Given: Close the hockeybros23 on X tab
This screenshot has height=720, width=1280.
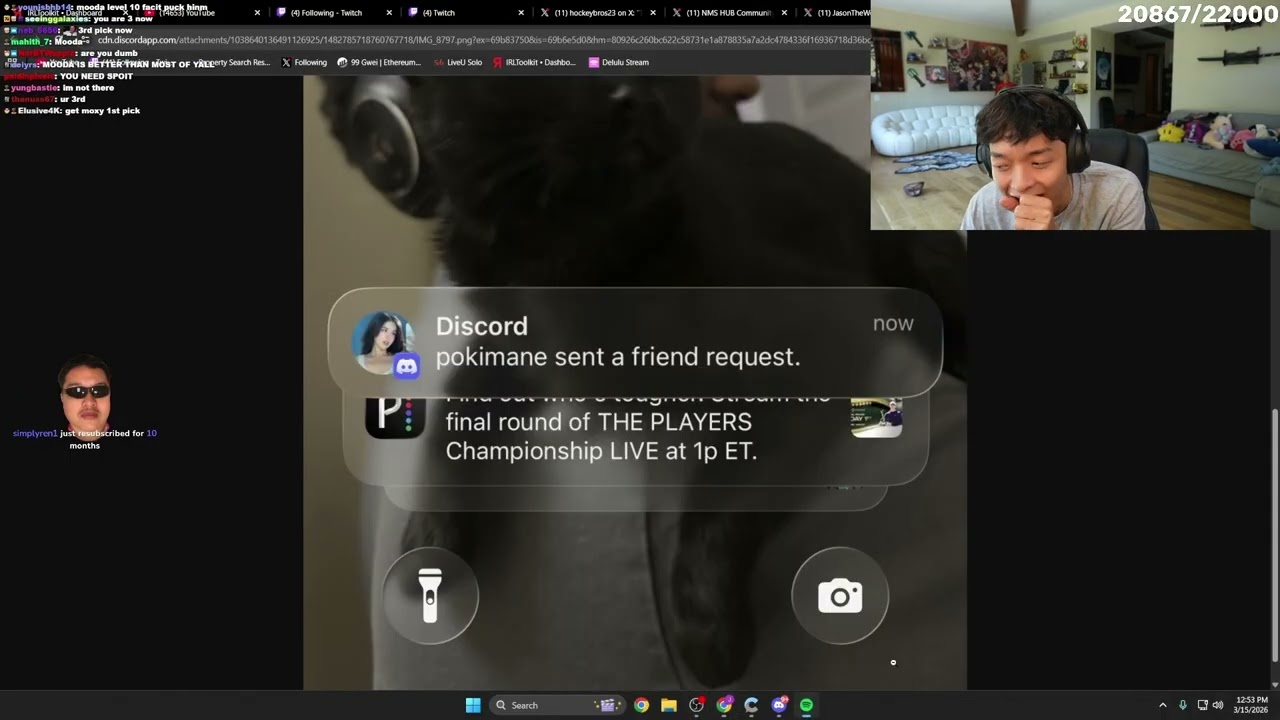Looking at the screenshot, I should (x=653, y=13).
